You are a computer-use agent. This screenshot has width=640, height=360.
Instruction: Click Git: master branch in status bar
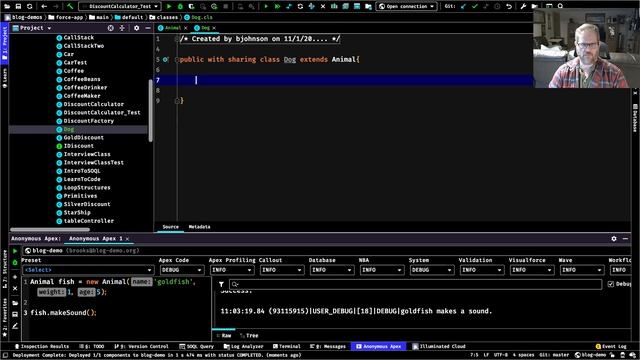coord(554,355)
